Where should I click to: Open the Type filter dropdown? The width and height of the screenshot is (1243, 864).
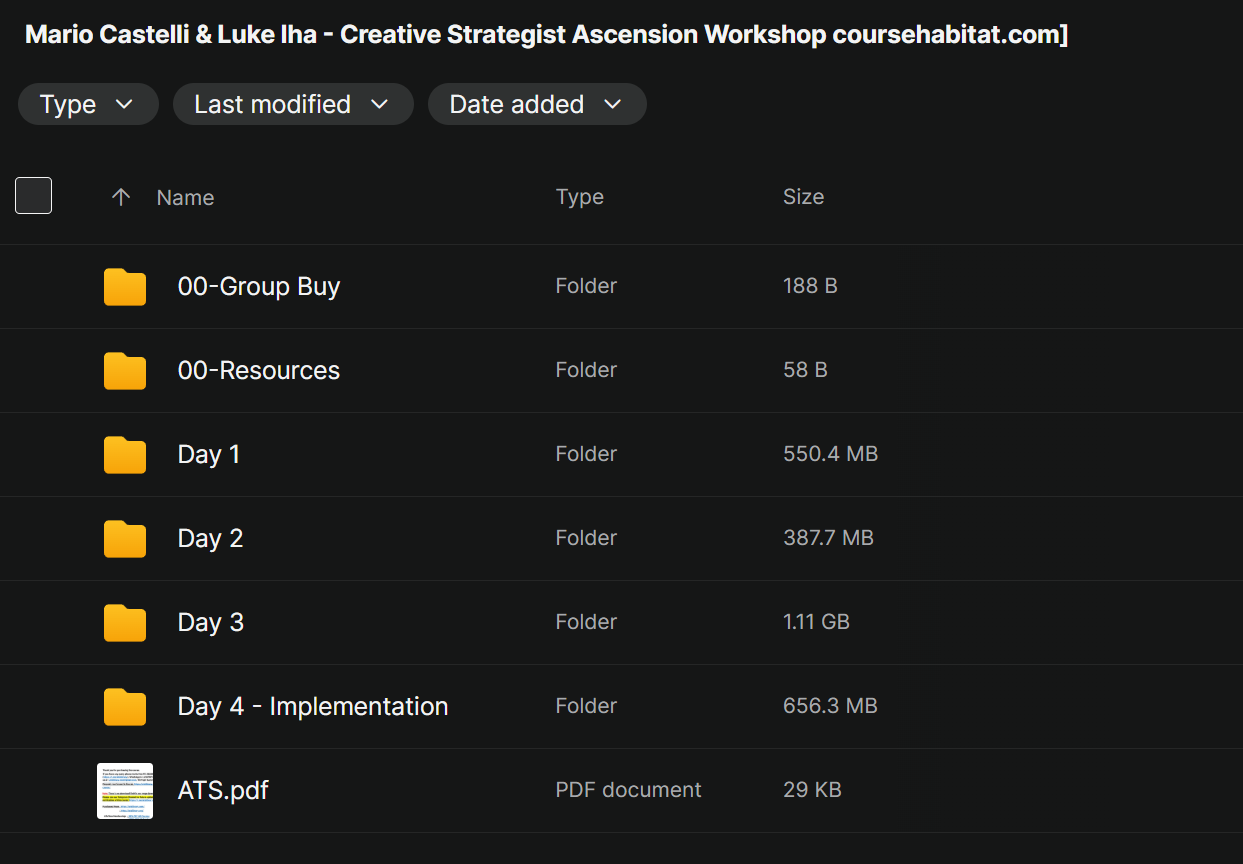(88, 105)
